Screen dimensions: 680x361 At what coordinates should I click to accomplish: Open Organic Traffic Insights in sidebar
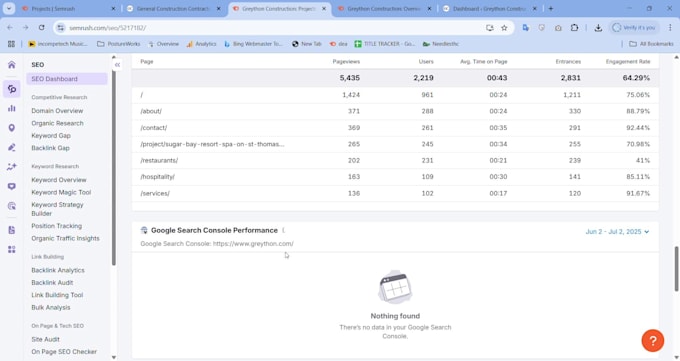coord(65,238)
